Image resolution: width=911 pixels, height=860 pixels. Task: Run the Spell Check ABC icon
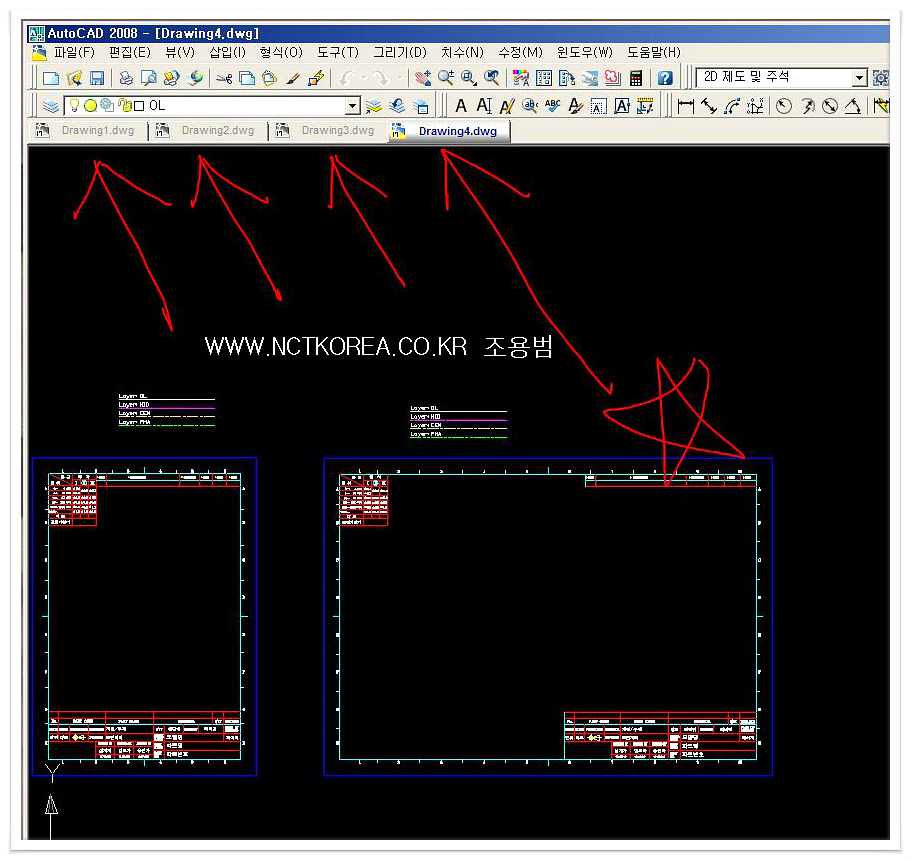tap(553, 106)
